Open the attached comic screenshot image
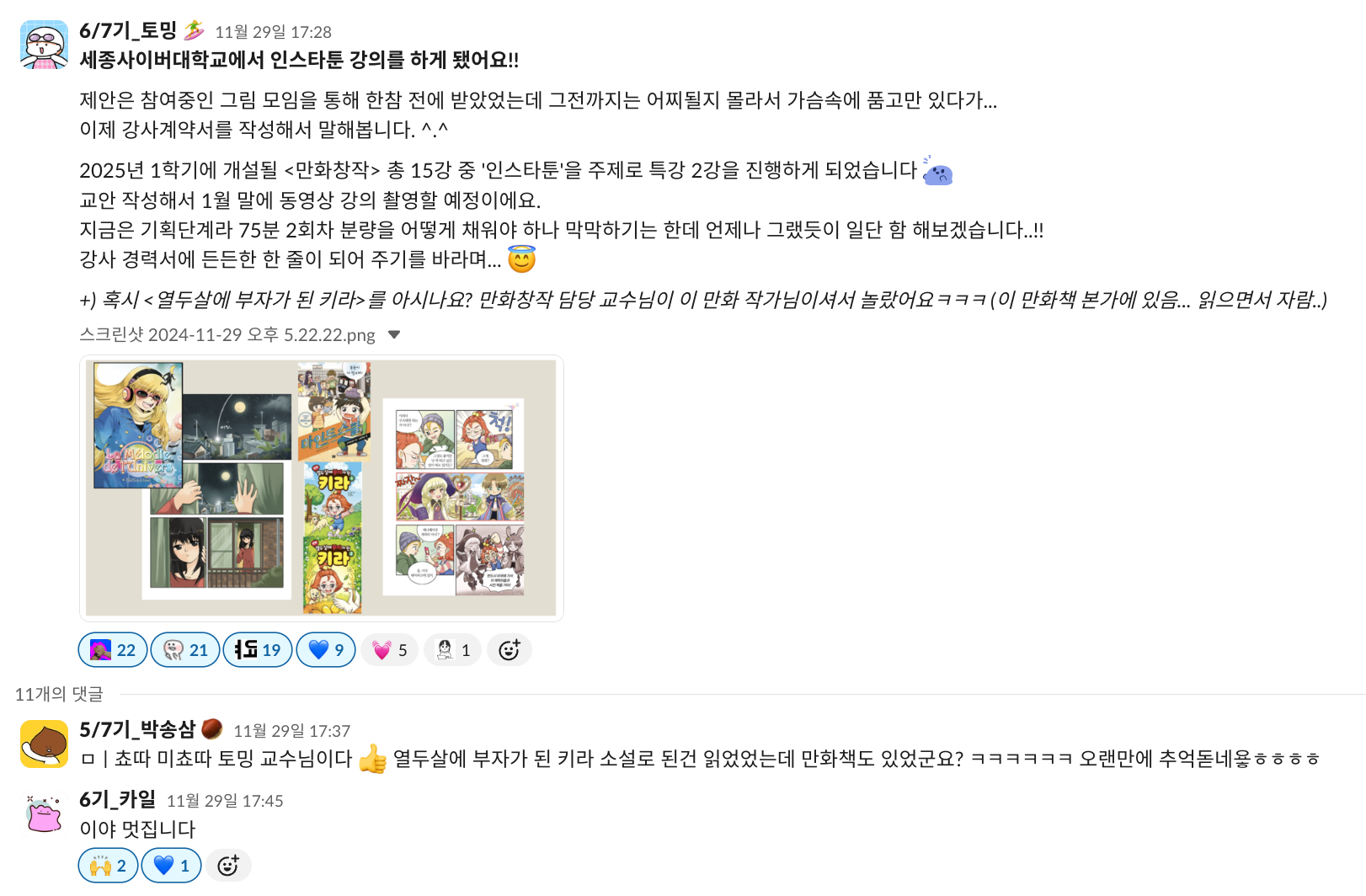 click(321, 488)
